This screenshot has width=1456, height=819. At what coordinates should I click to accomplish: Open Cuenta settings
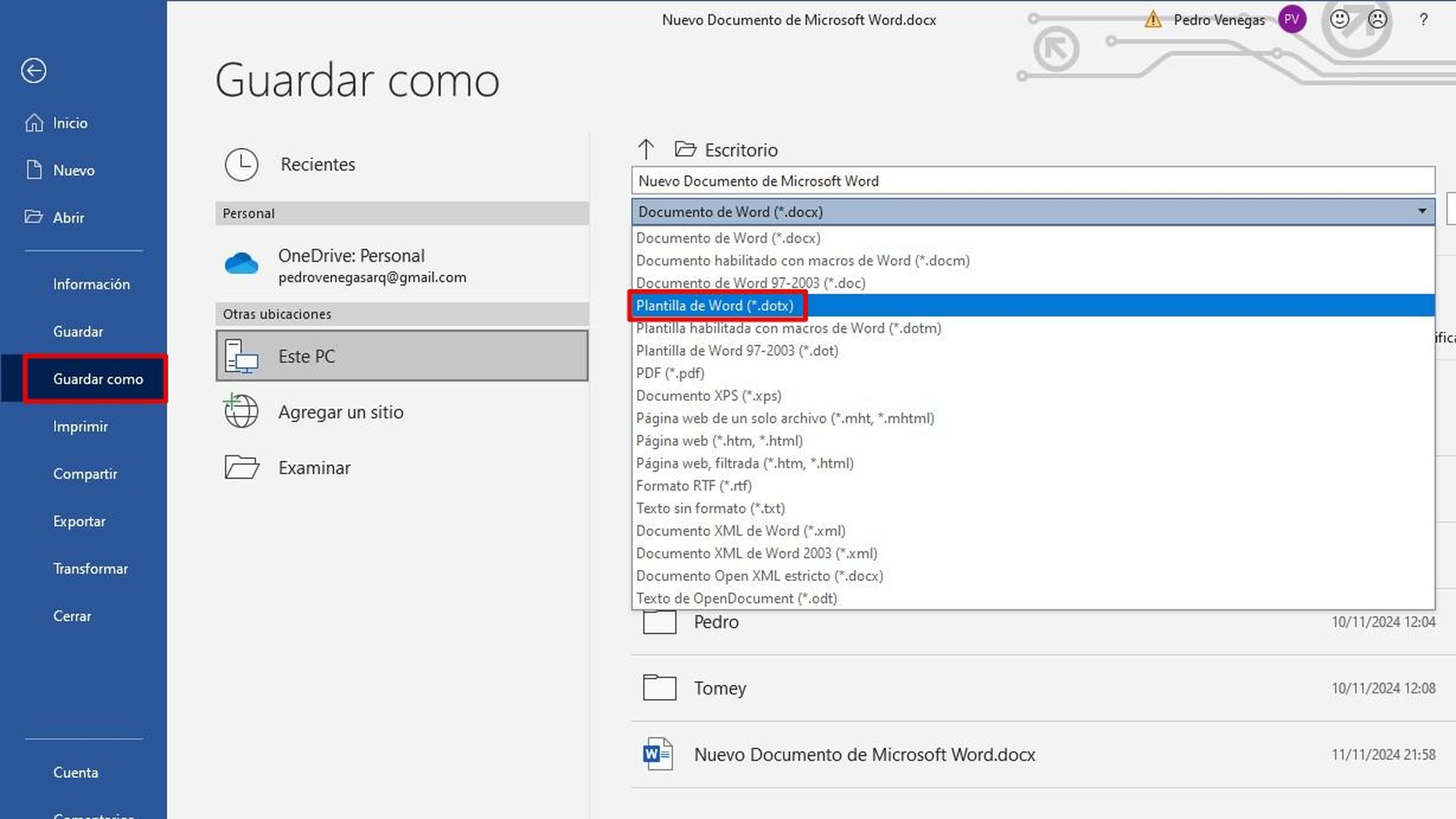(75, 773)
